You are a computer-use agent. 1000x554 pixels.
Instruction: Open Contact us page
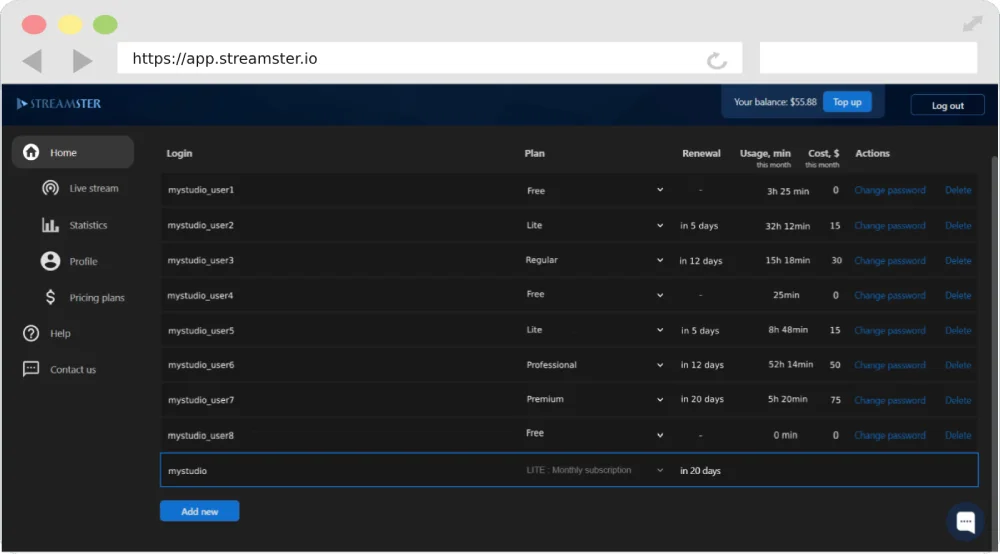[73, 369]
